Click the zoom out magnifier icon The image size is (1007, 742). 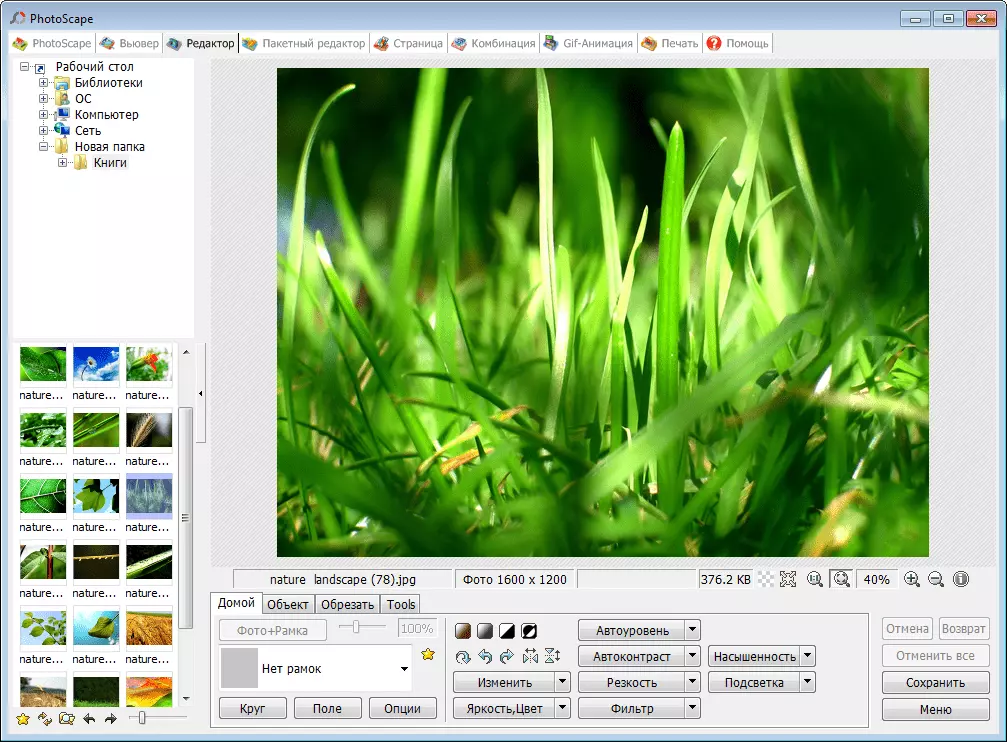(x=936, y=579)
